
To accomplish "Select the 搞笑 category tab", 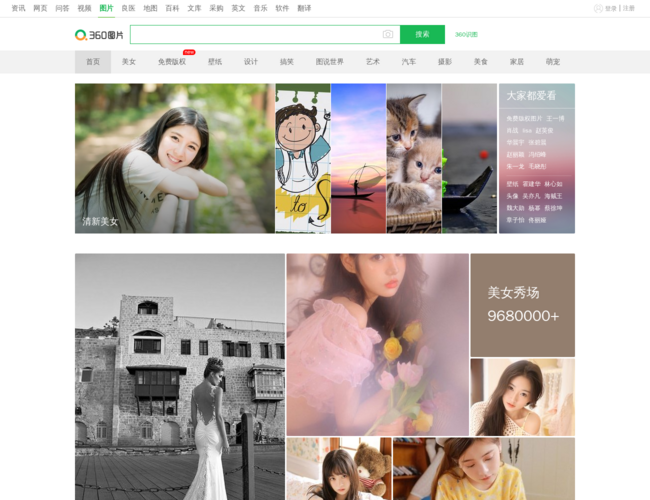I will click(x=287, y=62).
